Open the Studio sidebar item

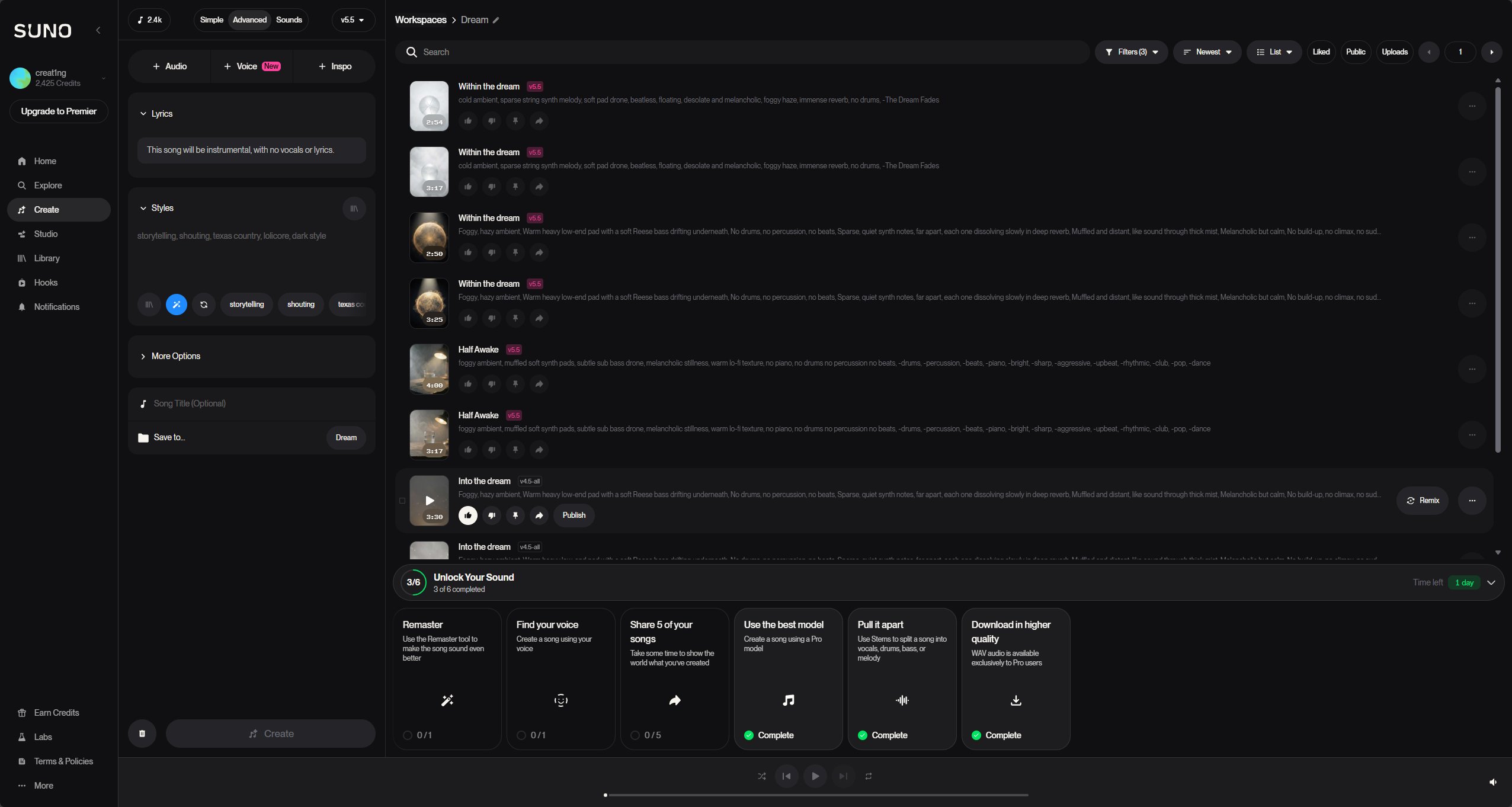click(x=59, y=234)
